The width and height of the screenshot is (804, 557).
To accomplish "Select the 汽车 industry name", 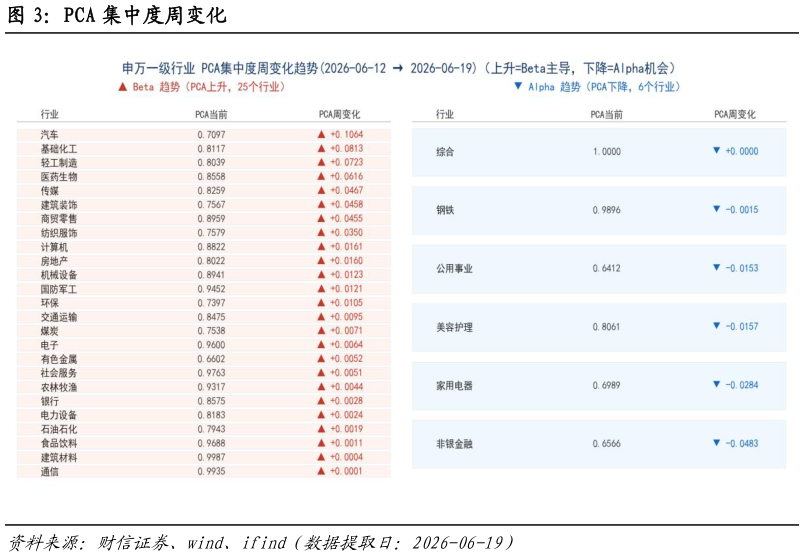I will [x=50, y=135].
